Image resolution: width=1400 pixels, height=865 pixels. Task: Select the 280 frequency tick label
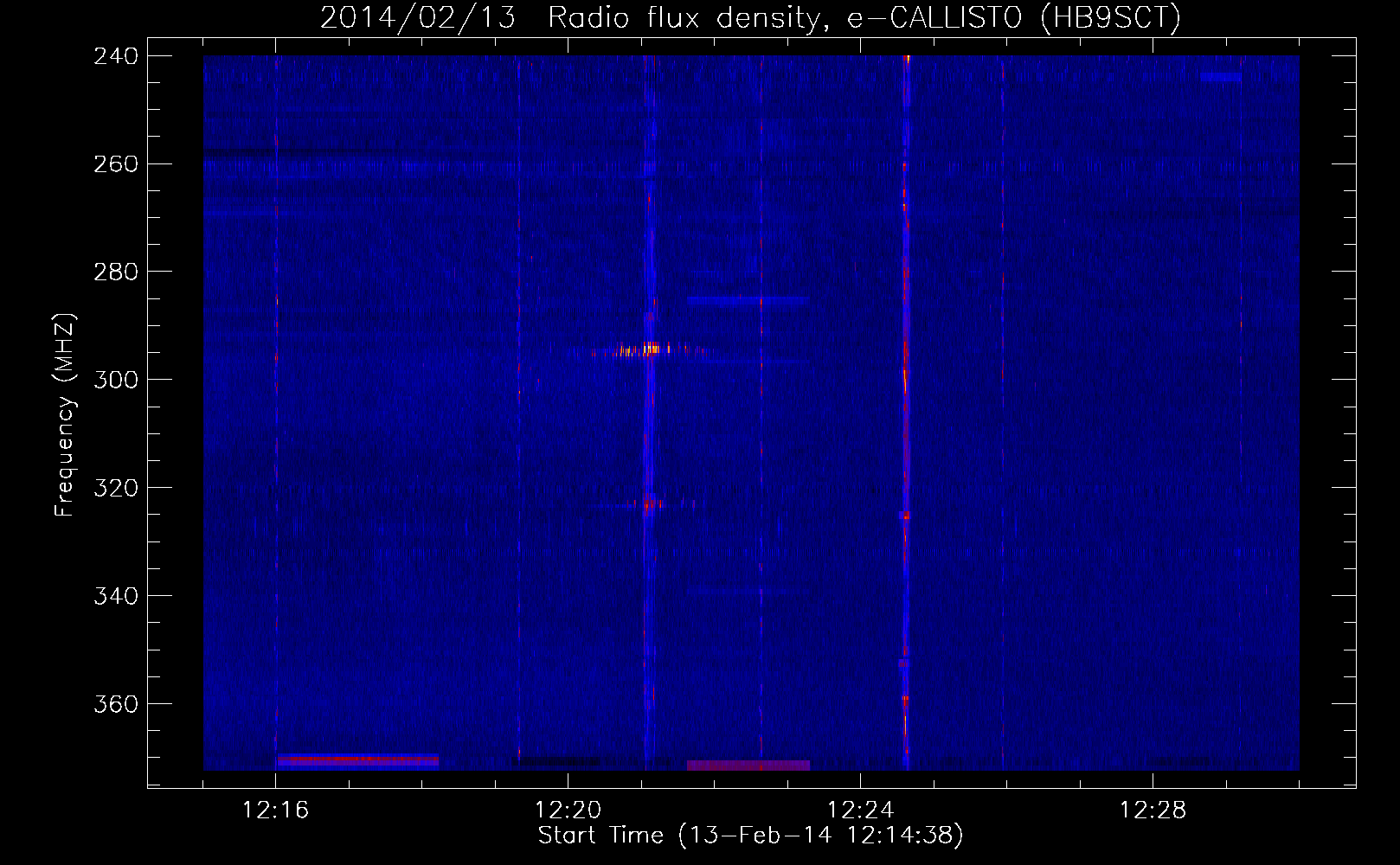point(116,272)
